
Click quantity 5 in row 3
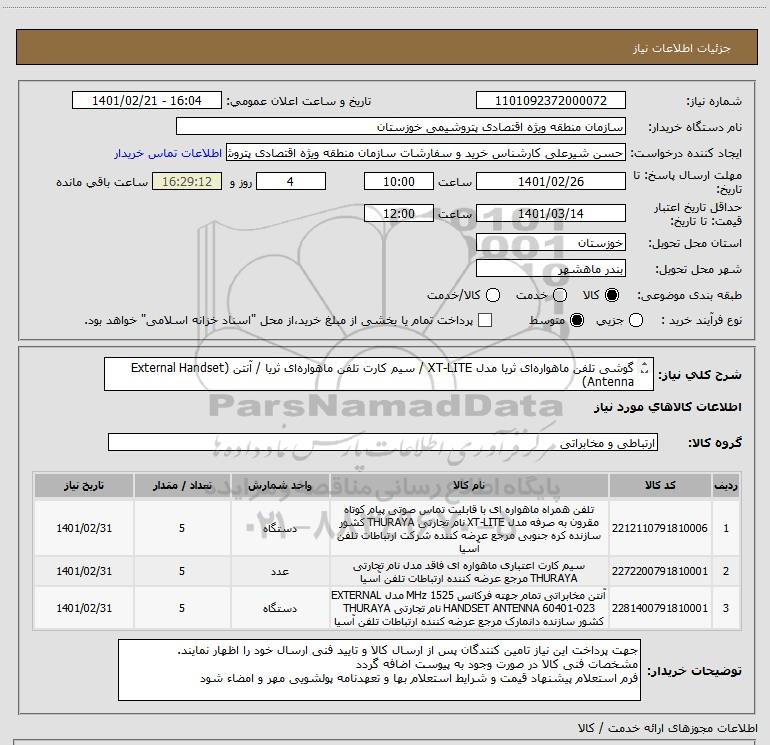[x=182, y=608]
